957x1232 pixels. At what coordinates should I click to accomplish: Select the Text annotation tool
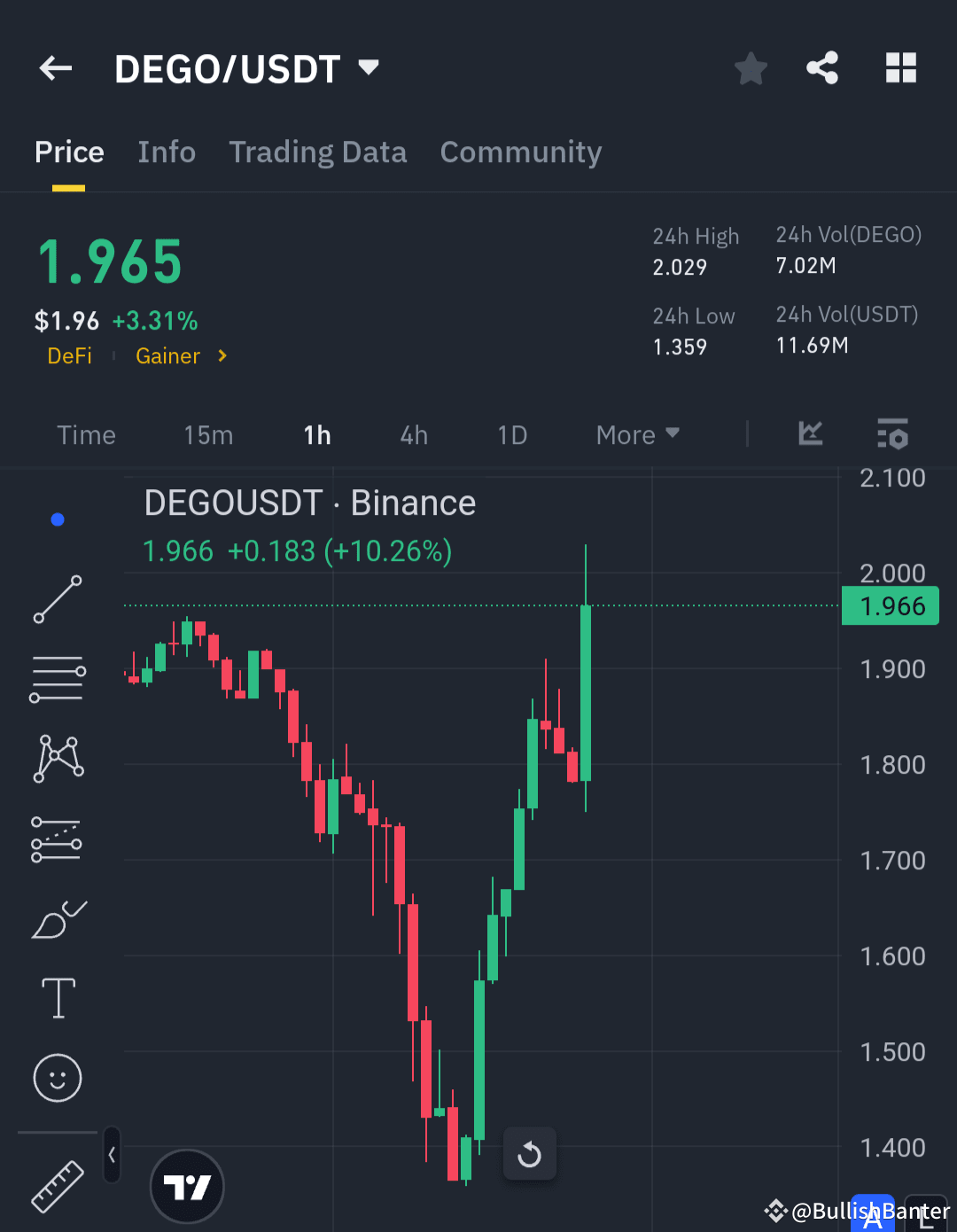[x=58, y=997]
